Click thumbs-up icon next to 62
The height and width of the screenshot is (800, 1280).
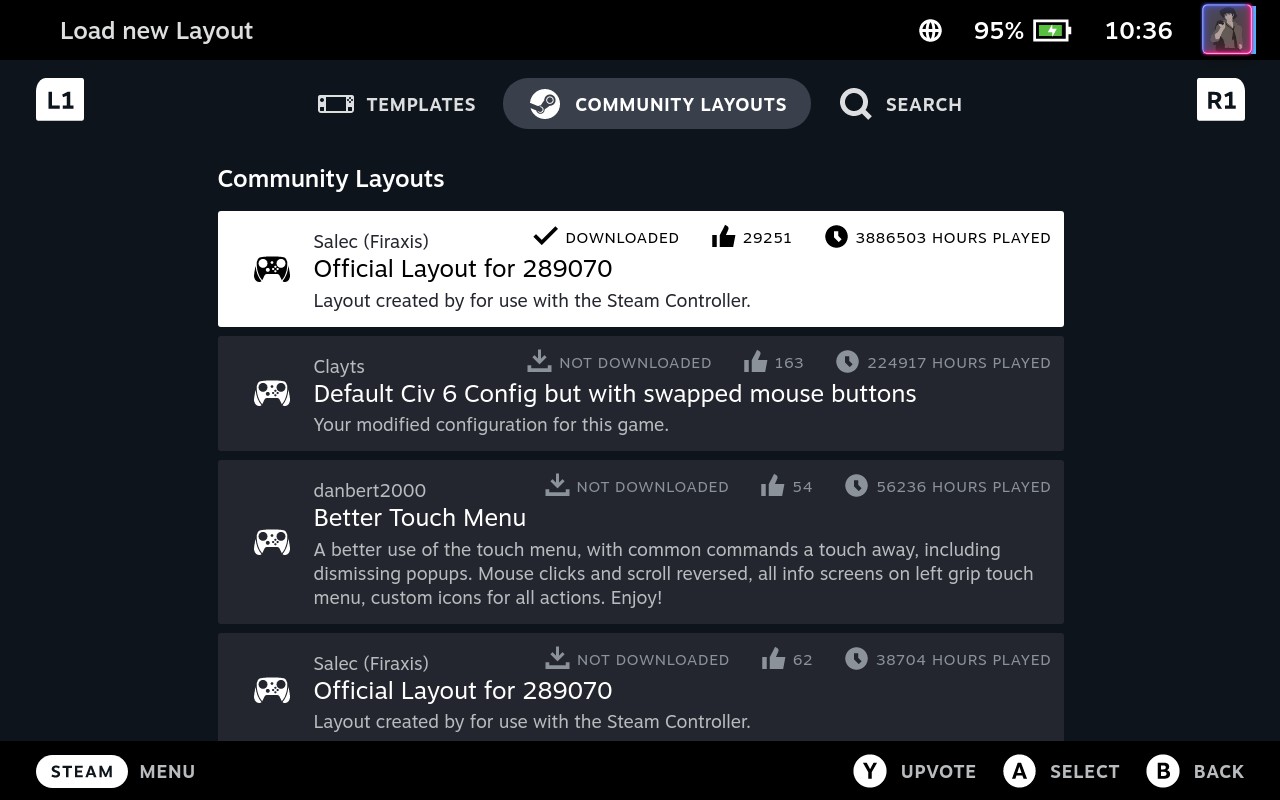click(x=772, y=659)
